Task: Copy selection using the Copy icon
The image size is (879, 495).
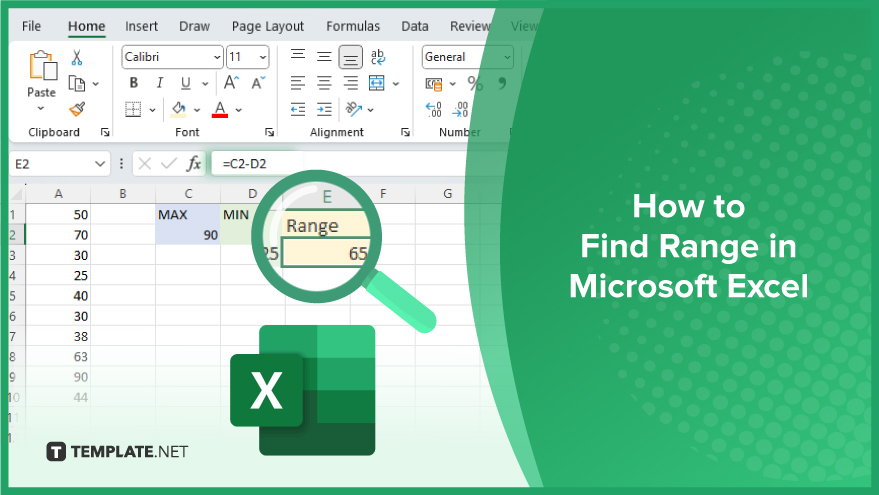Action: point(77,84)
